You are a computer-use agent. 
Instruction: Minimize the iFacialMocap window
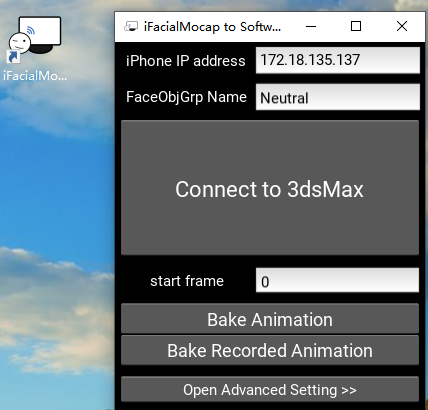pos(311,27)
